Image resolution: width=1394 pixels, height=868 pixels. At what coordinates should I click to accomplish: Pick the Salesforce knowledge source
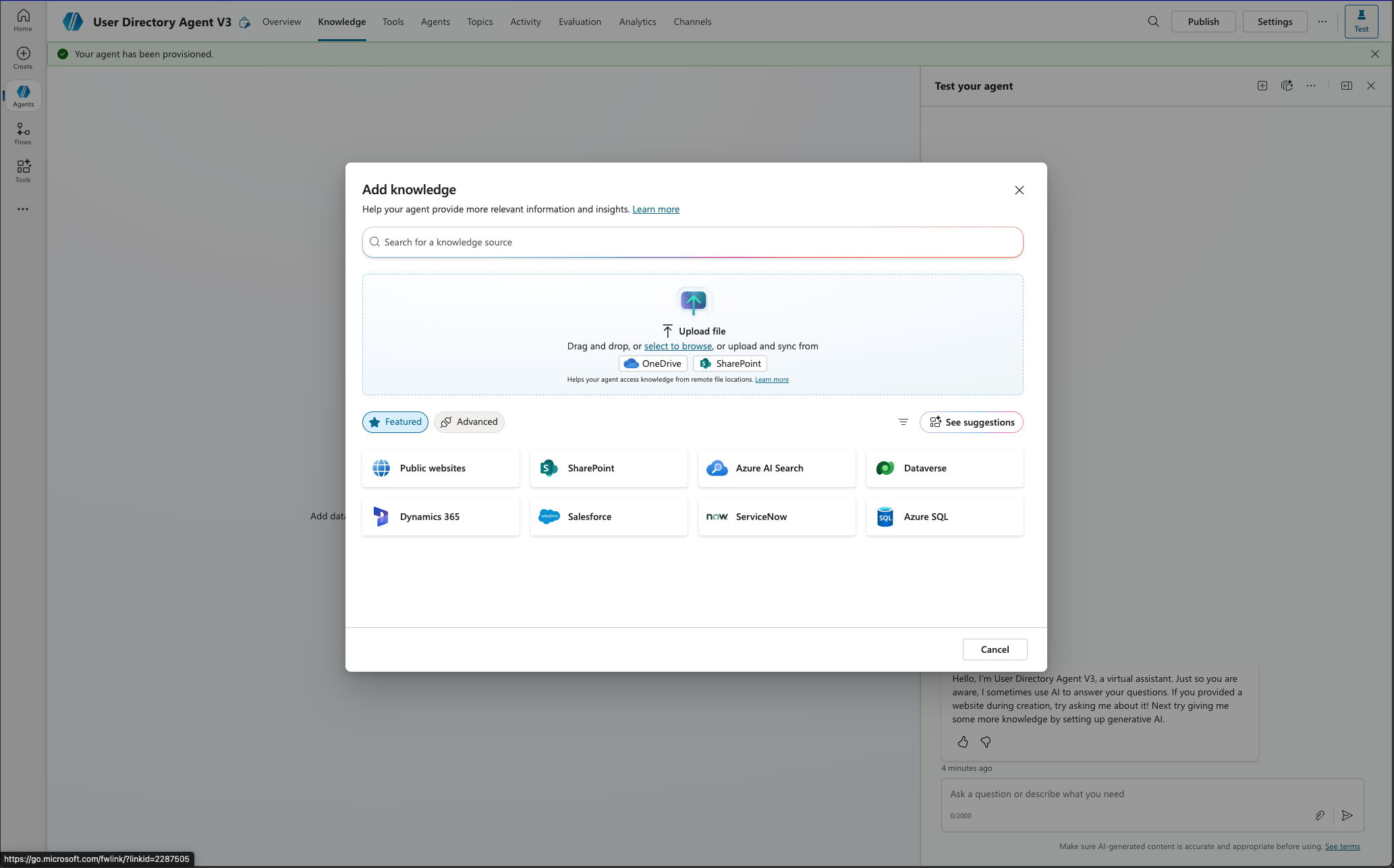(x=608, y=517)
